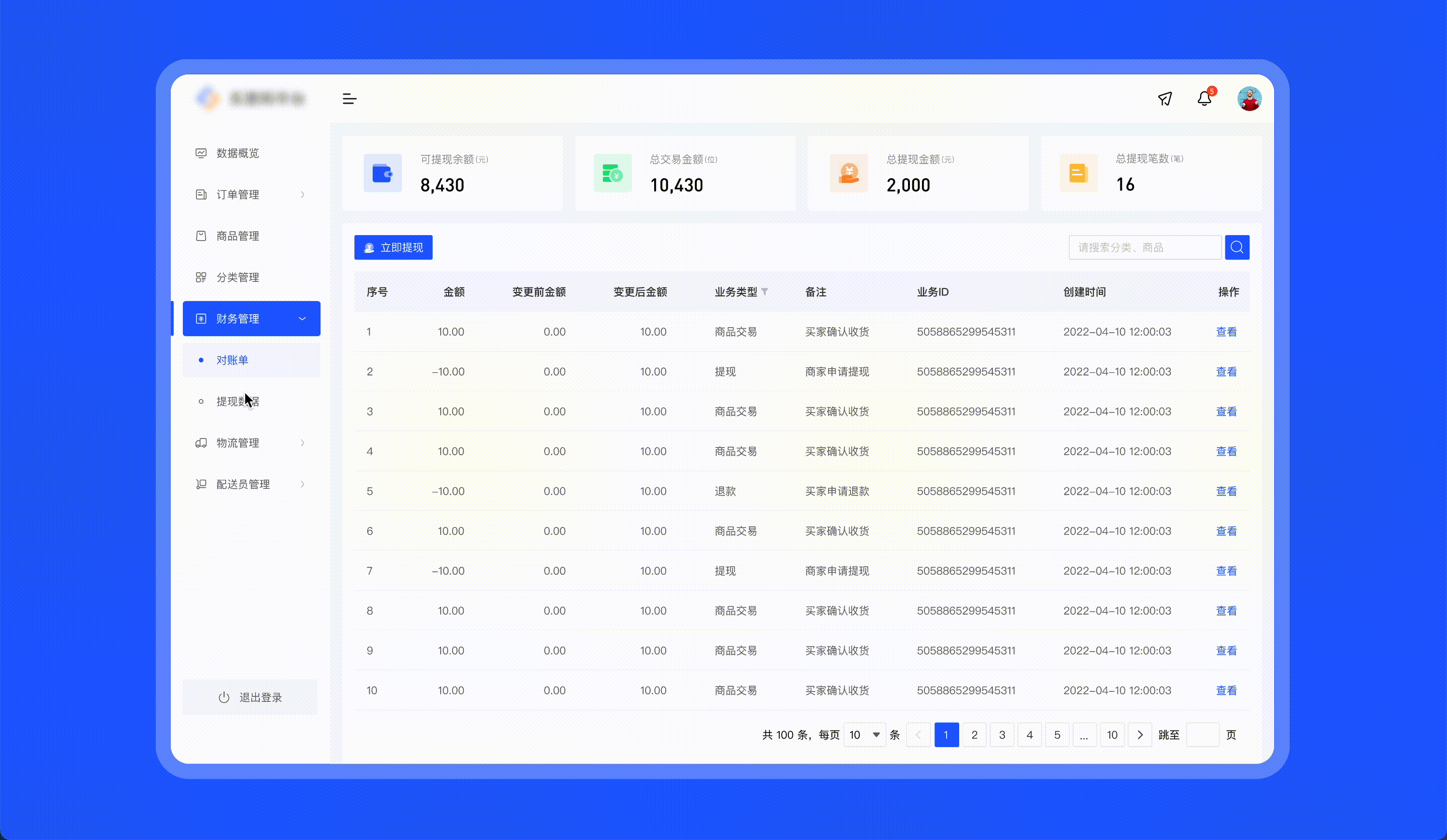Click 查看 link for row 2
1447x840 pixels.
[x=1226, y=371]
